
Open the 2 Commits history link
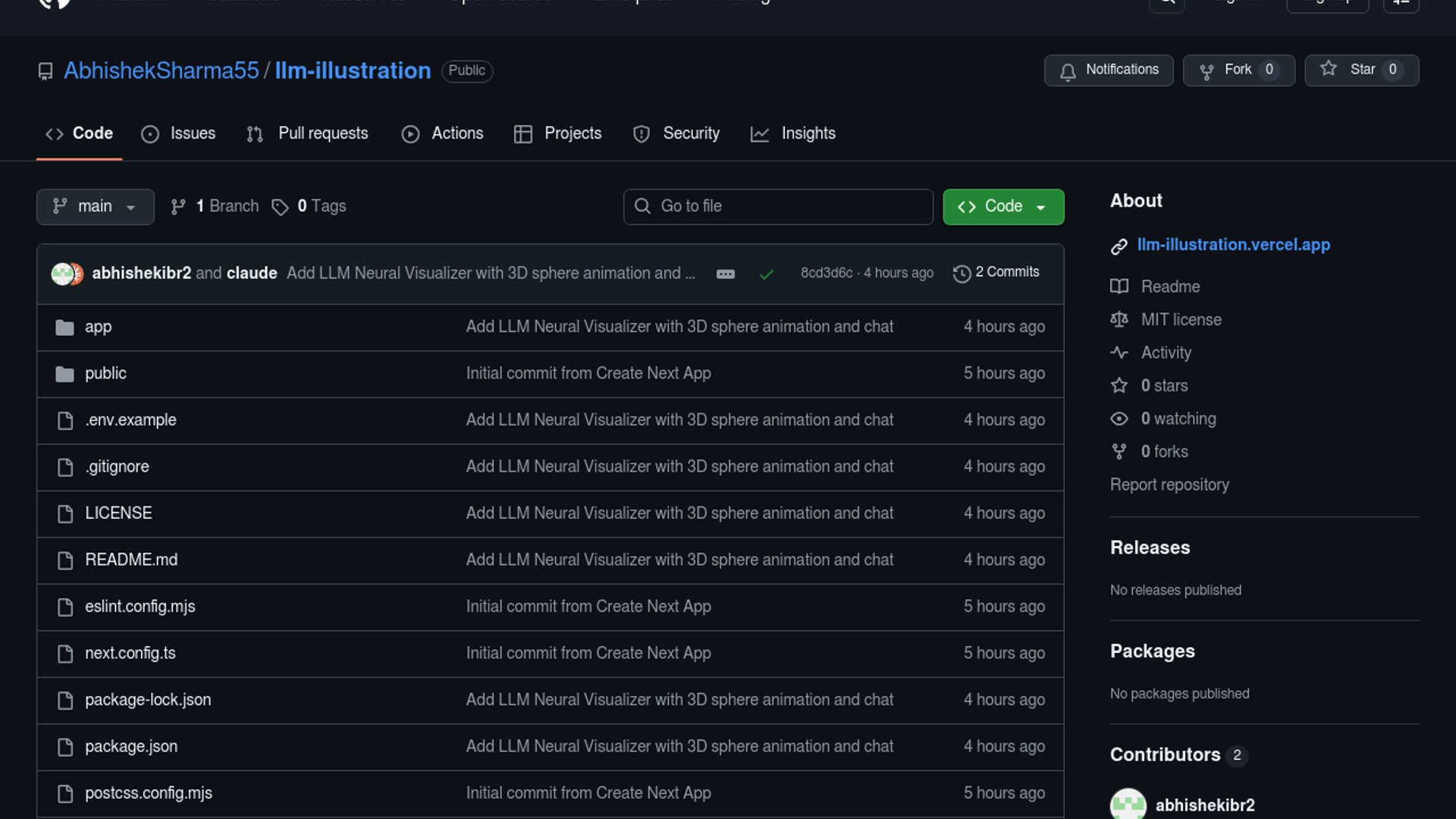(x=996, y=272)
